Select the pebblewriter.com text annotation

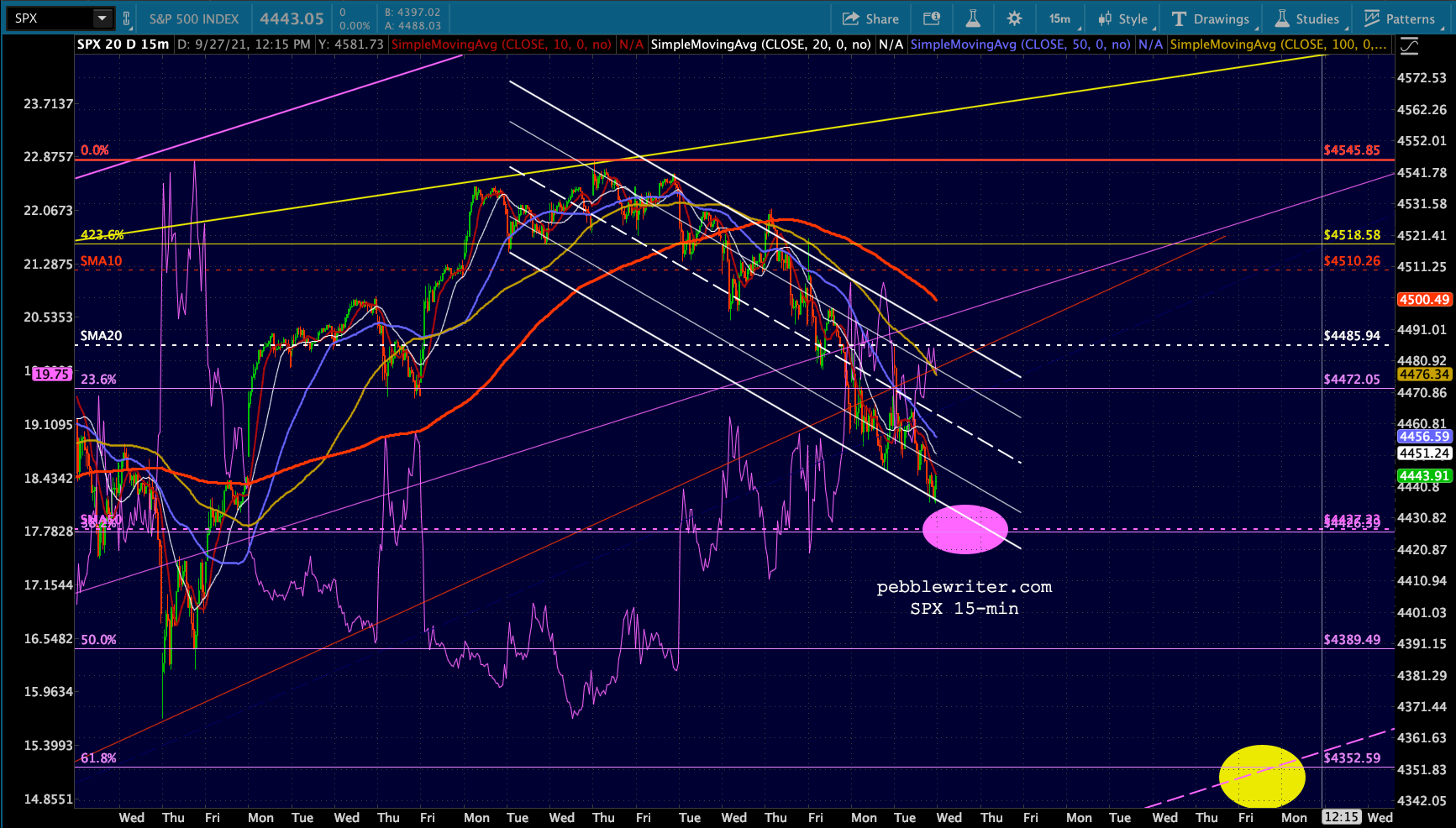(965, 587)
